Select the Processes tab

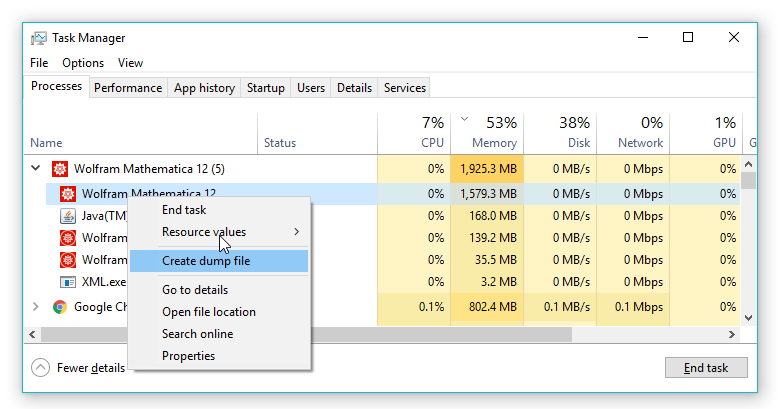click(56, 86)
